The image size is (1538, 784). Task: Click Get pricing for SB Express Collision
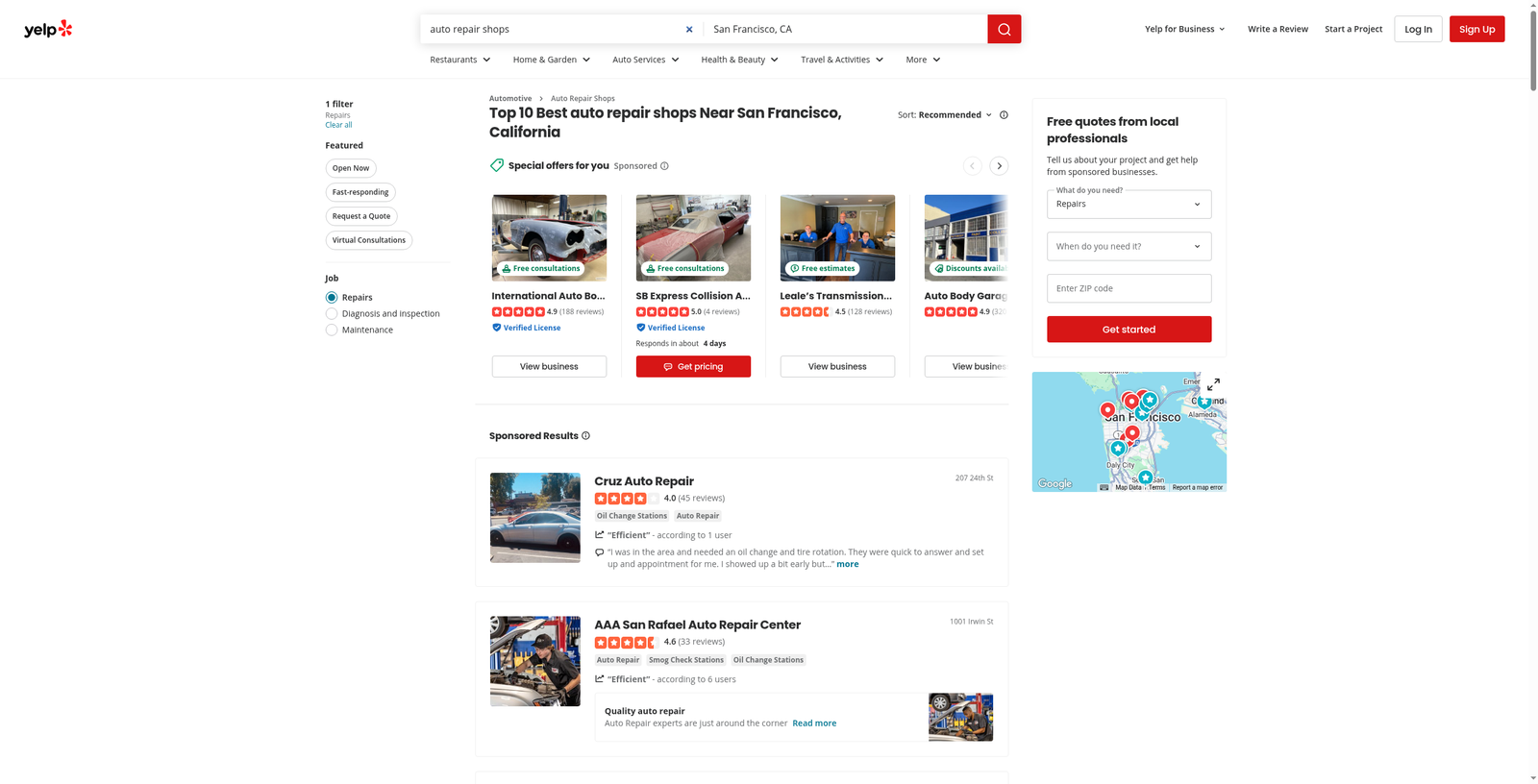(x=693, y=366)
